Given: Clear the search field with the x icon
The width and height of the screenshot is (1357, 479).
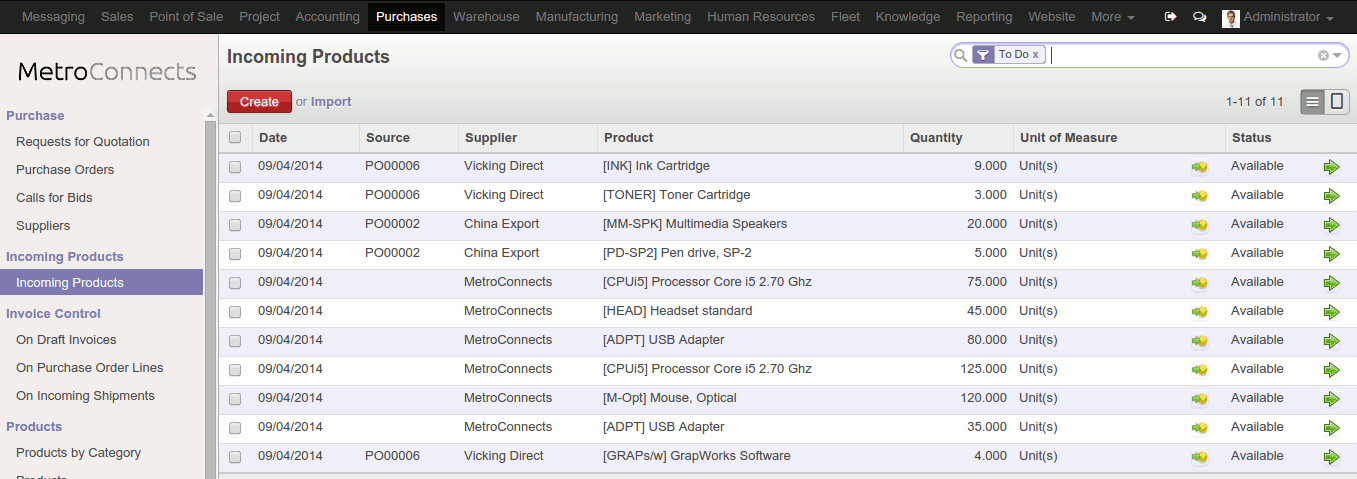Looking at the screenshot, I should (1323, 56).
